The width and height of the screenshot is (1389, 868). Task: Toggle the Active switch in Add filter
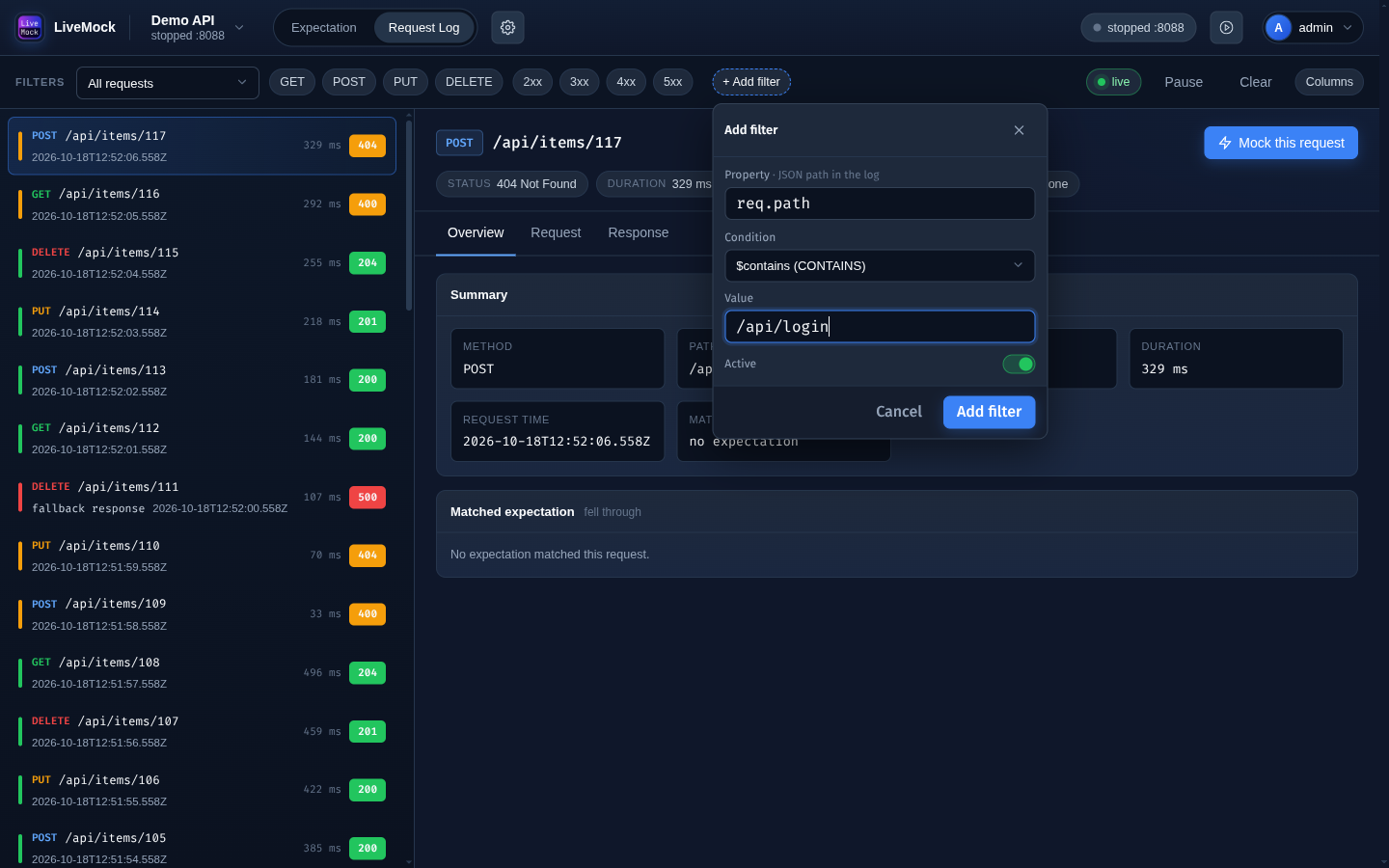(1019, 364)
